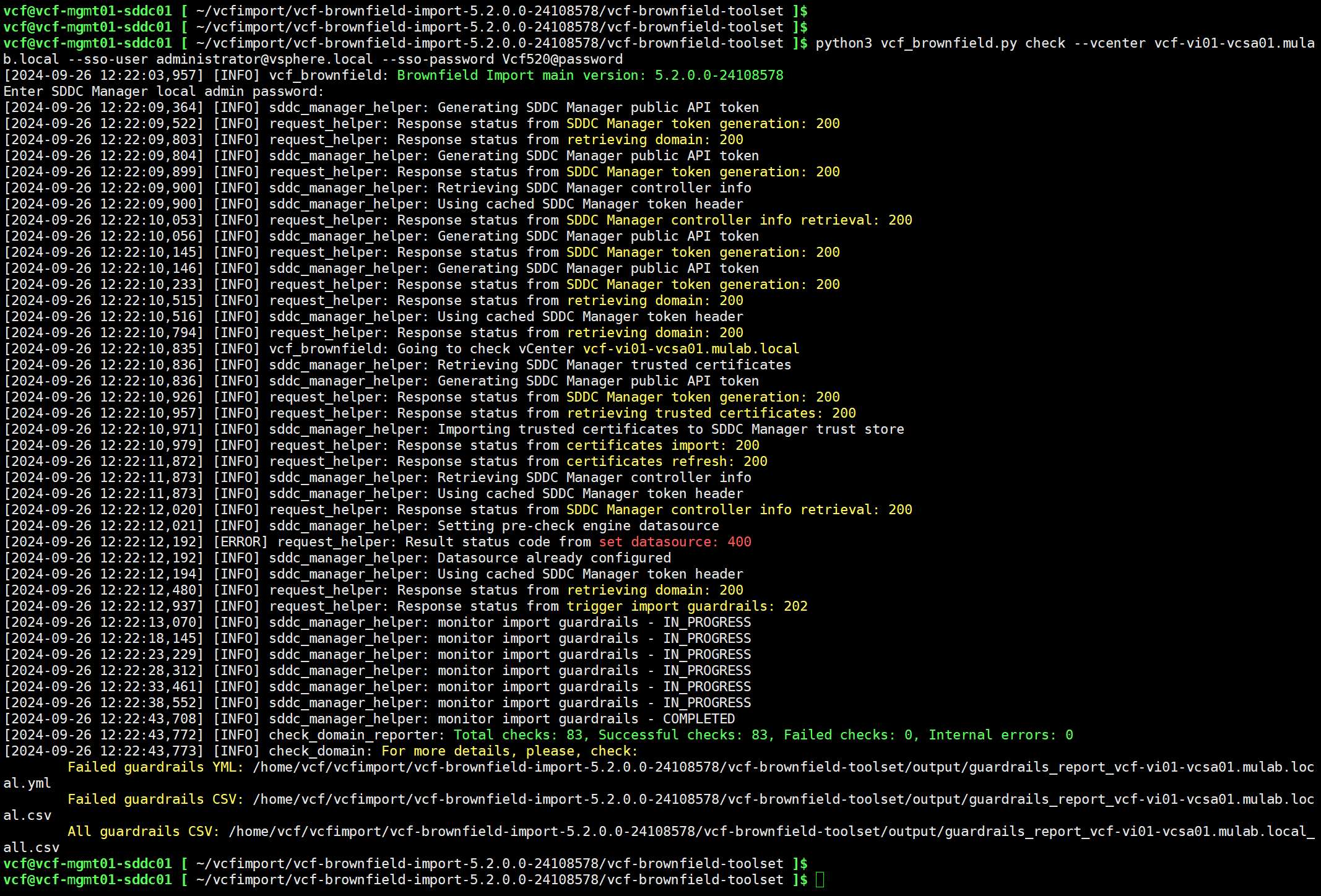Click 'For more details, please, check:' text

click(509, 751)
